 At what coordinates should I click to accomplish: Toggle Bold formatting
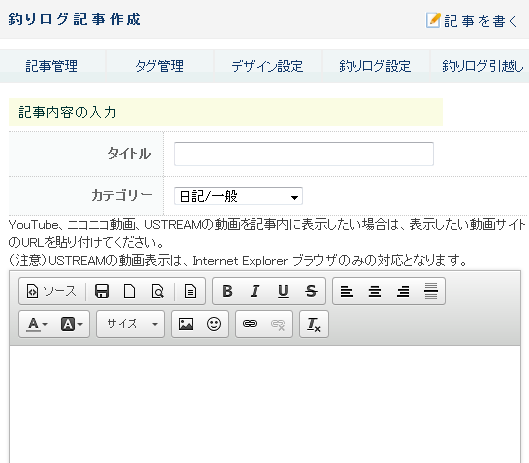click(x=228, y=291)
